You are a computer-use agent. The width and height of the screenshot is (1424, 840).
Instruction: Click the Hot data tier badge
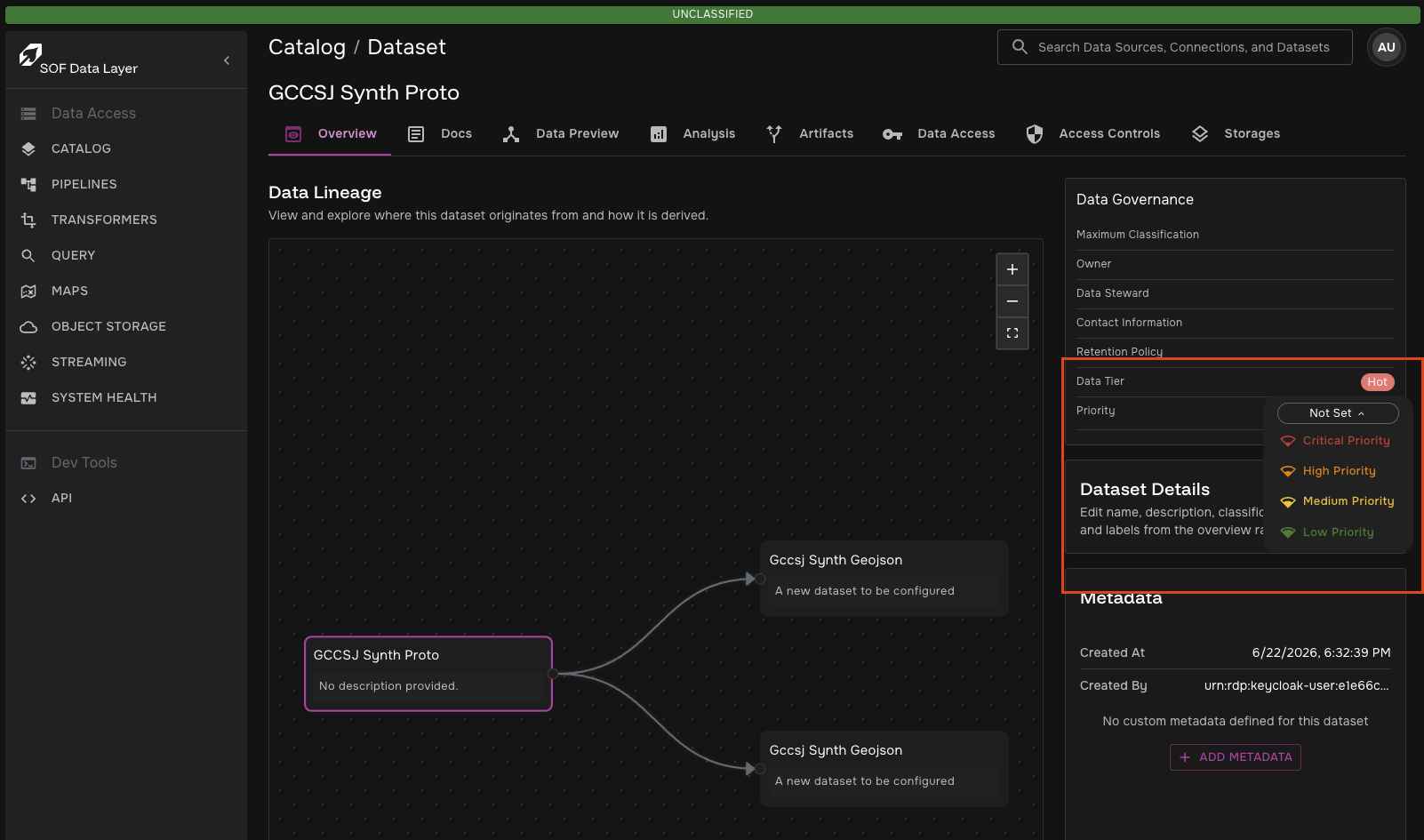1377,382
